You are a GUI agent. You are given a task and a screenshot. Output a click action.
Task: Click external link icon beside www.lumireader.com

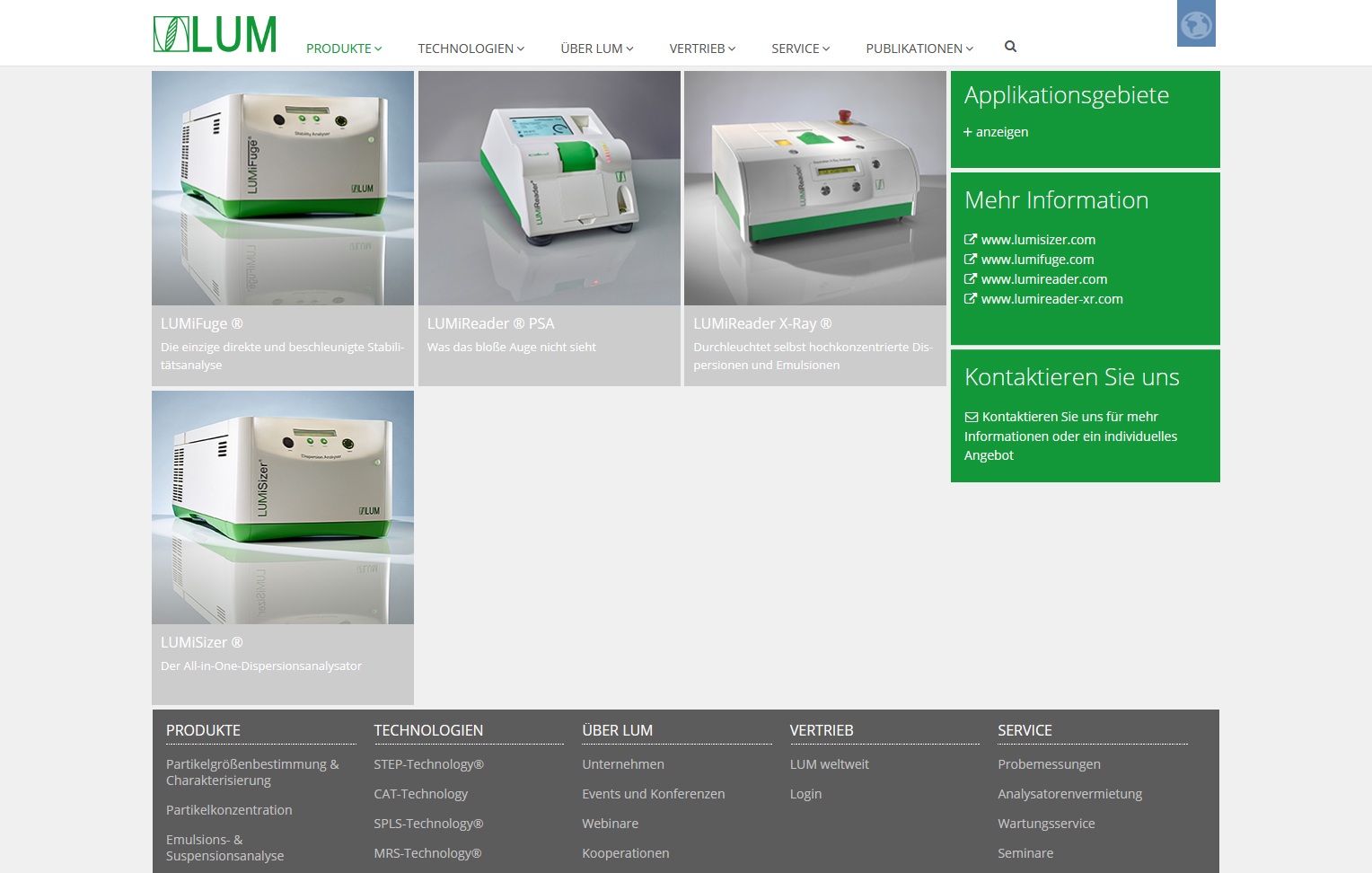(970, 279)
